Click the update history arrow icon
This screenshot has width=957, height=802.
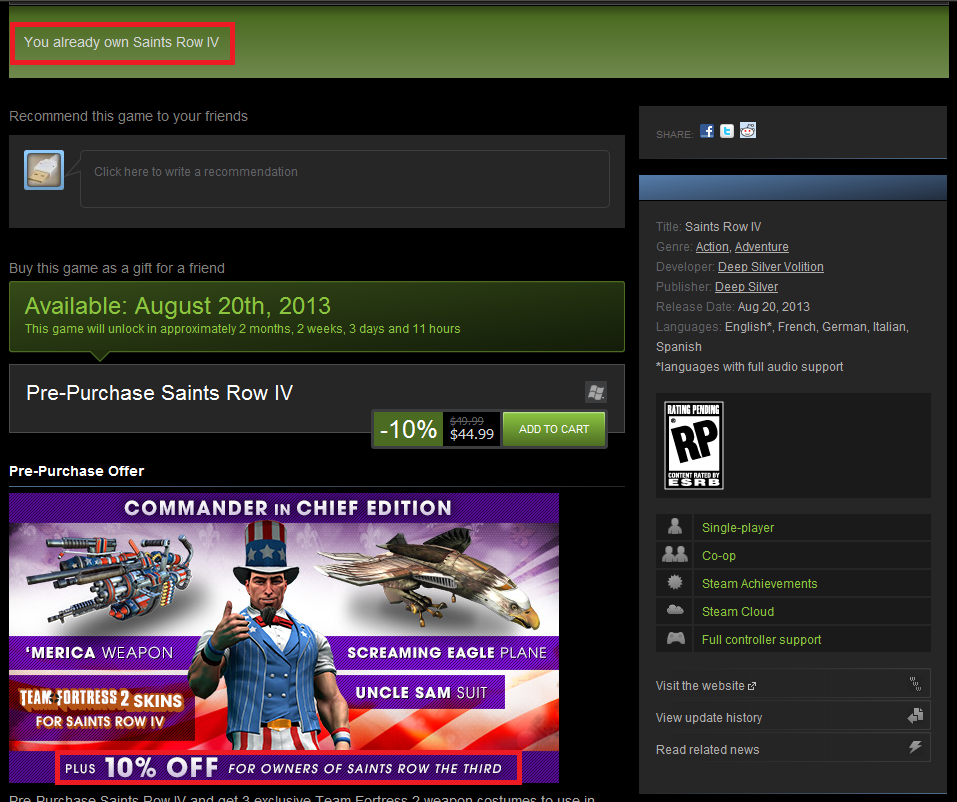(915, 716)
